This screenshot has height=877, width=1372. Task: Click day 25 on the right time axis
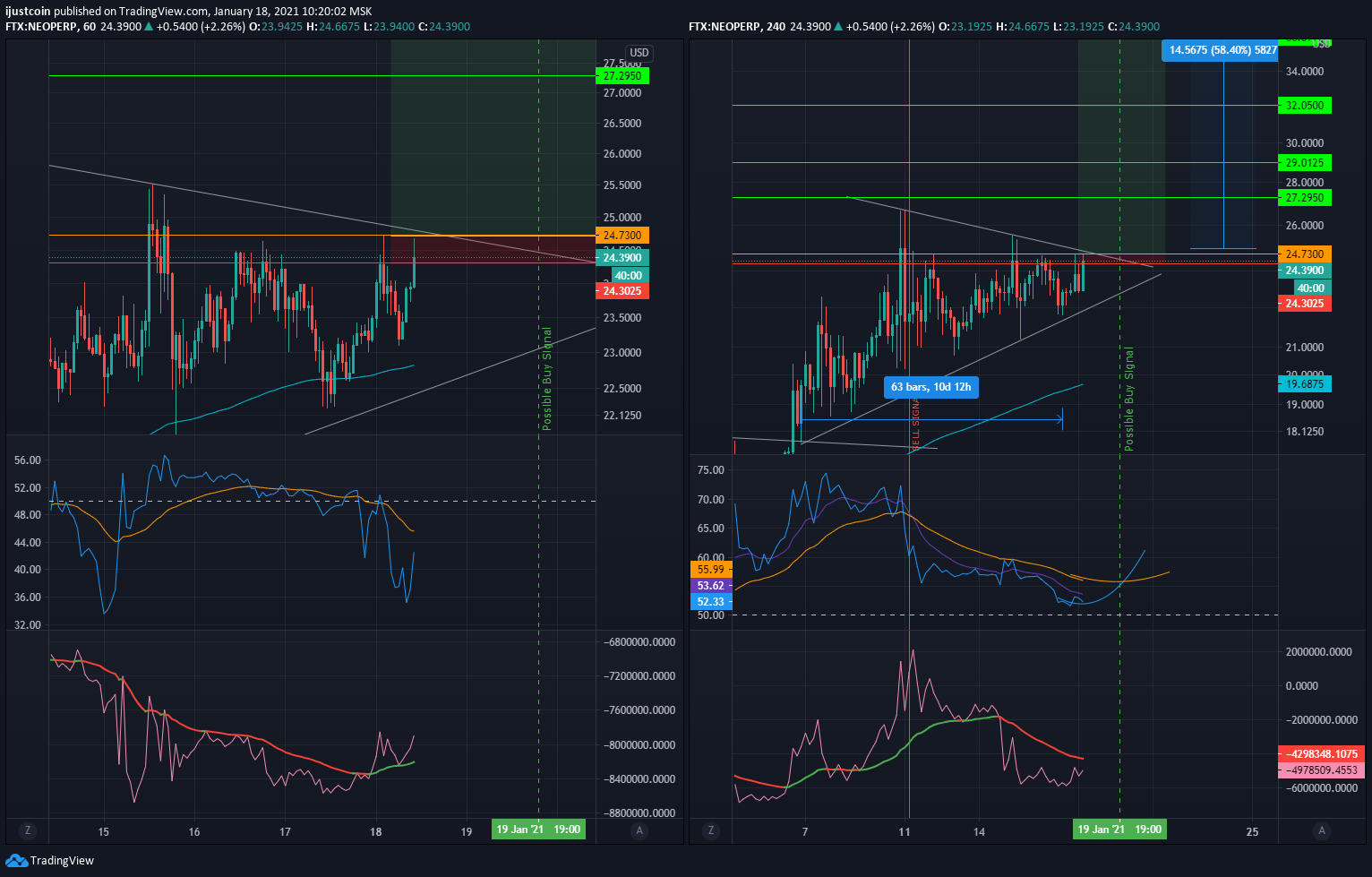click(x=1252, y=832)
